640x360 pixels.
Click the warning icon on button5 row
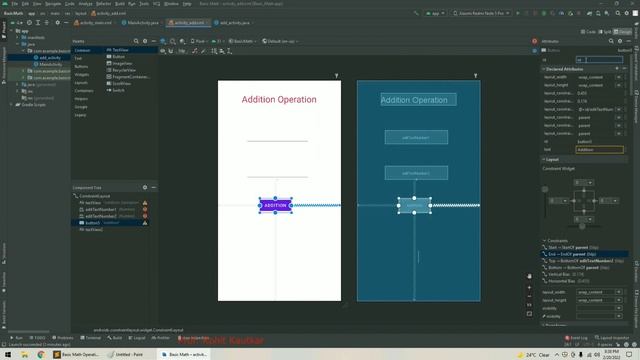(x=145, y=223)
